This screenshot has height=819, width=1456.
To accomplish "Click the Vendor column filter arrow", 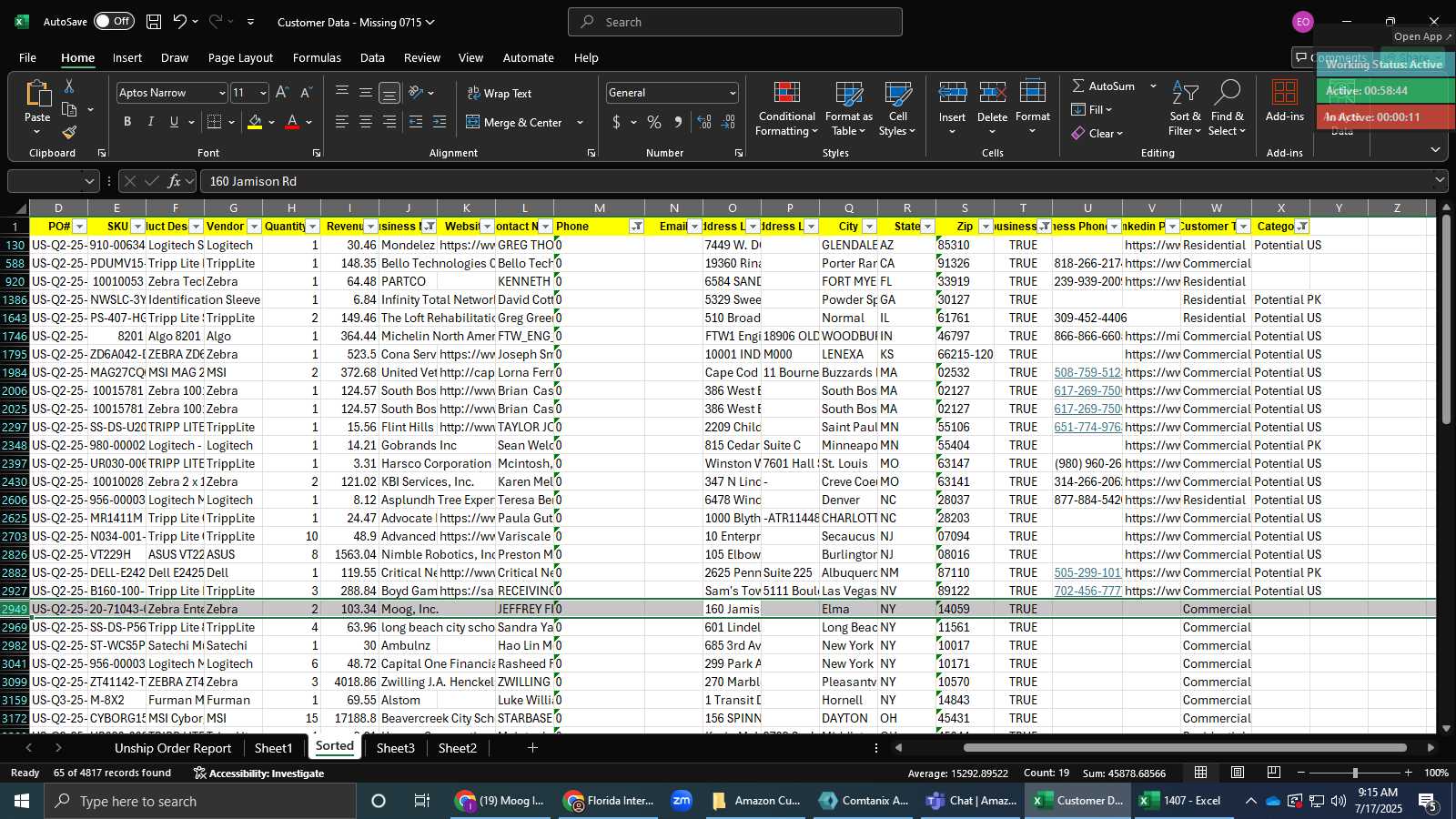I will [x=254, y=227].
